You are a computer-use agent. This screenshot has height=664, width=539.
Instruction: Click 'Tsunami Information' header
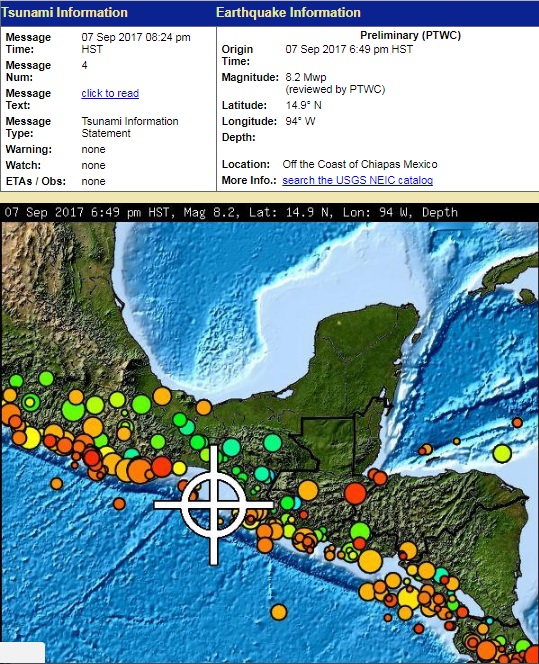pos(64,12)
